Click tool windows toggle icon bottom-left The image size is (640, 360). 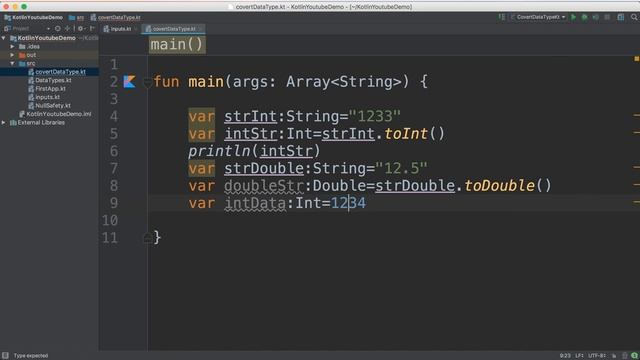[x=5, y=356]
